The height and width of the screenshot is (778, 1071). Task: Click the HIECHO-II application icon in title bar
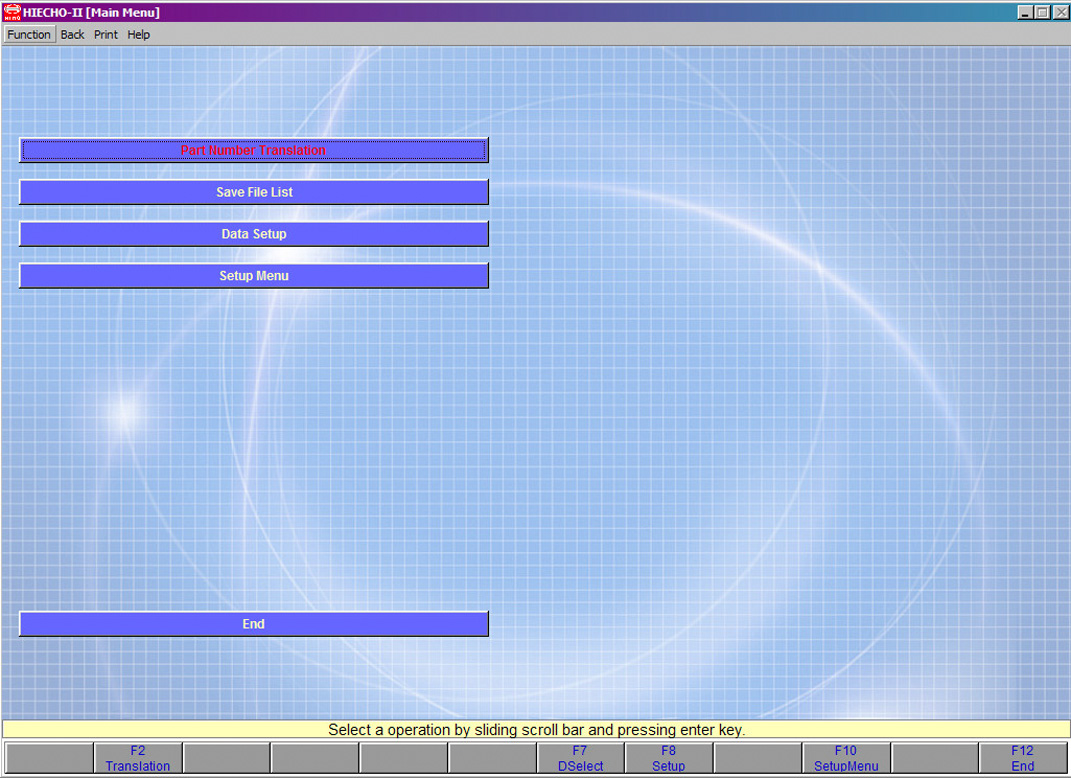coord(12,12)
